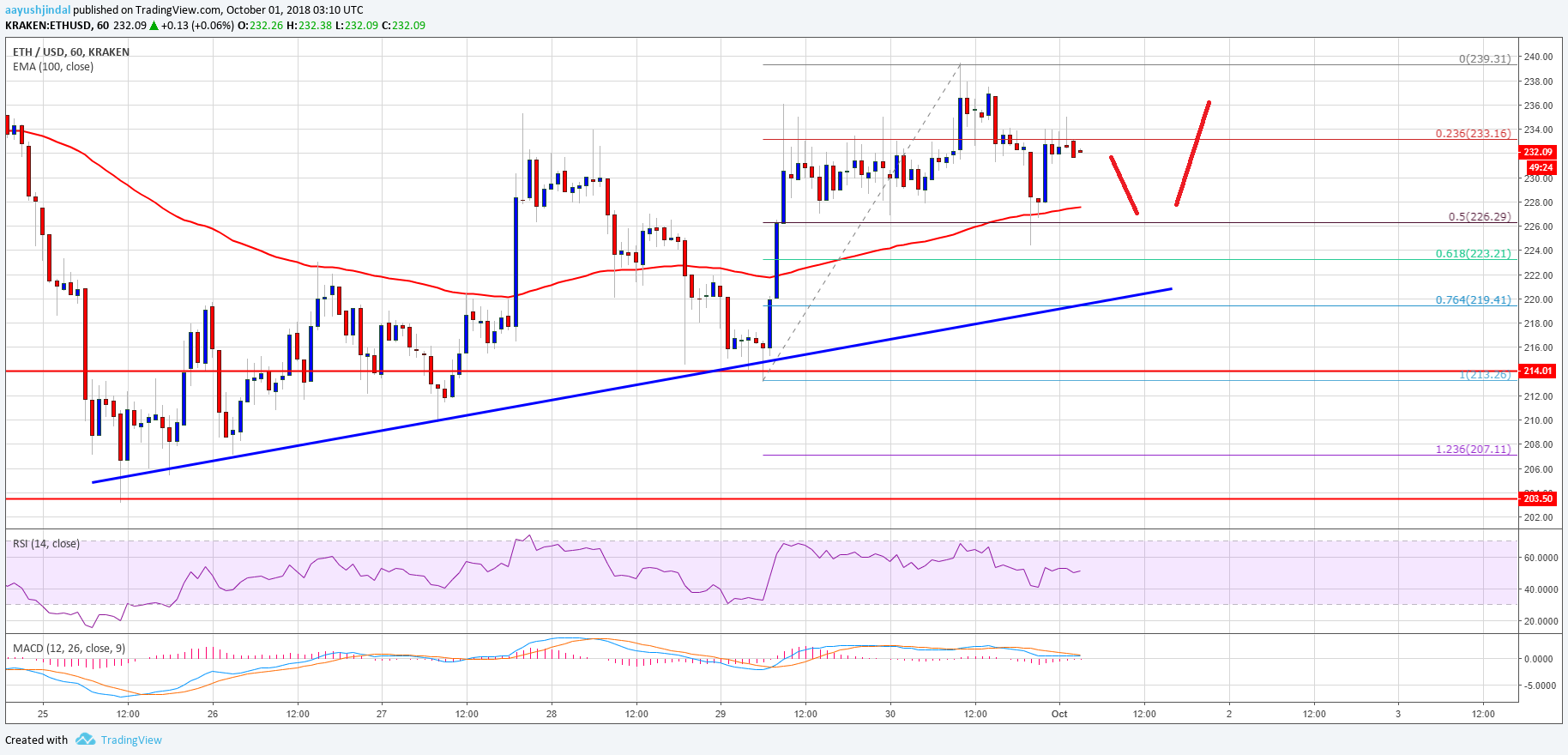
Task: Click the KRAKEN:ETHUSD, 60 symbol header
Action: click(57, 26)
